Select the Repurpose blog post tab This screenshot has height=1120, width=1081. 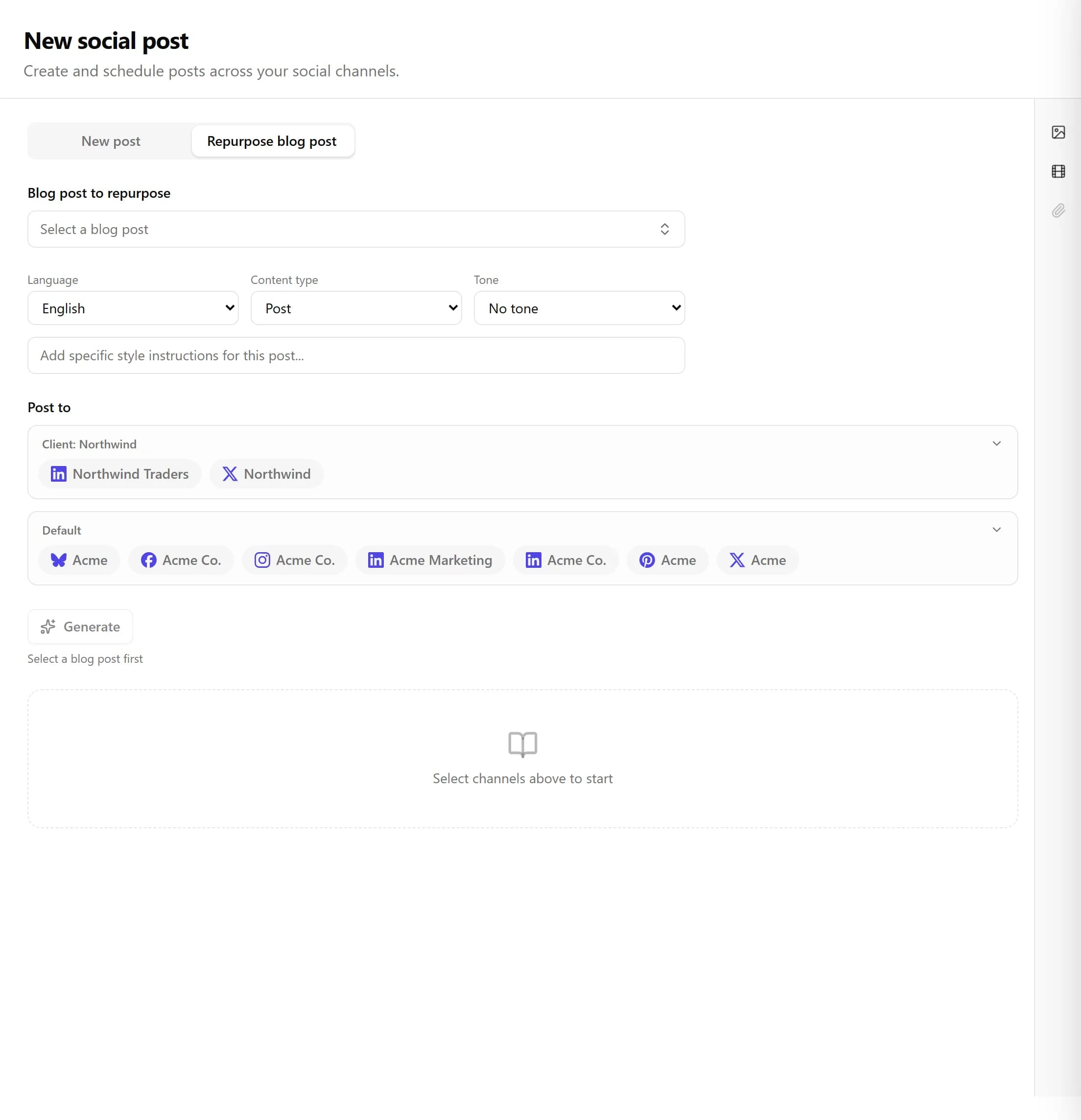point(272,141)
